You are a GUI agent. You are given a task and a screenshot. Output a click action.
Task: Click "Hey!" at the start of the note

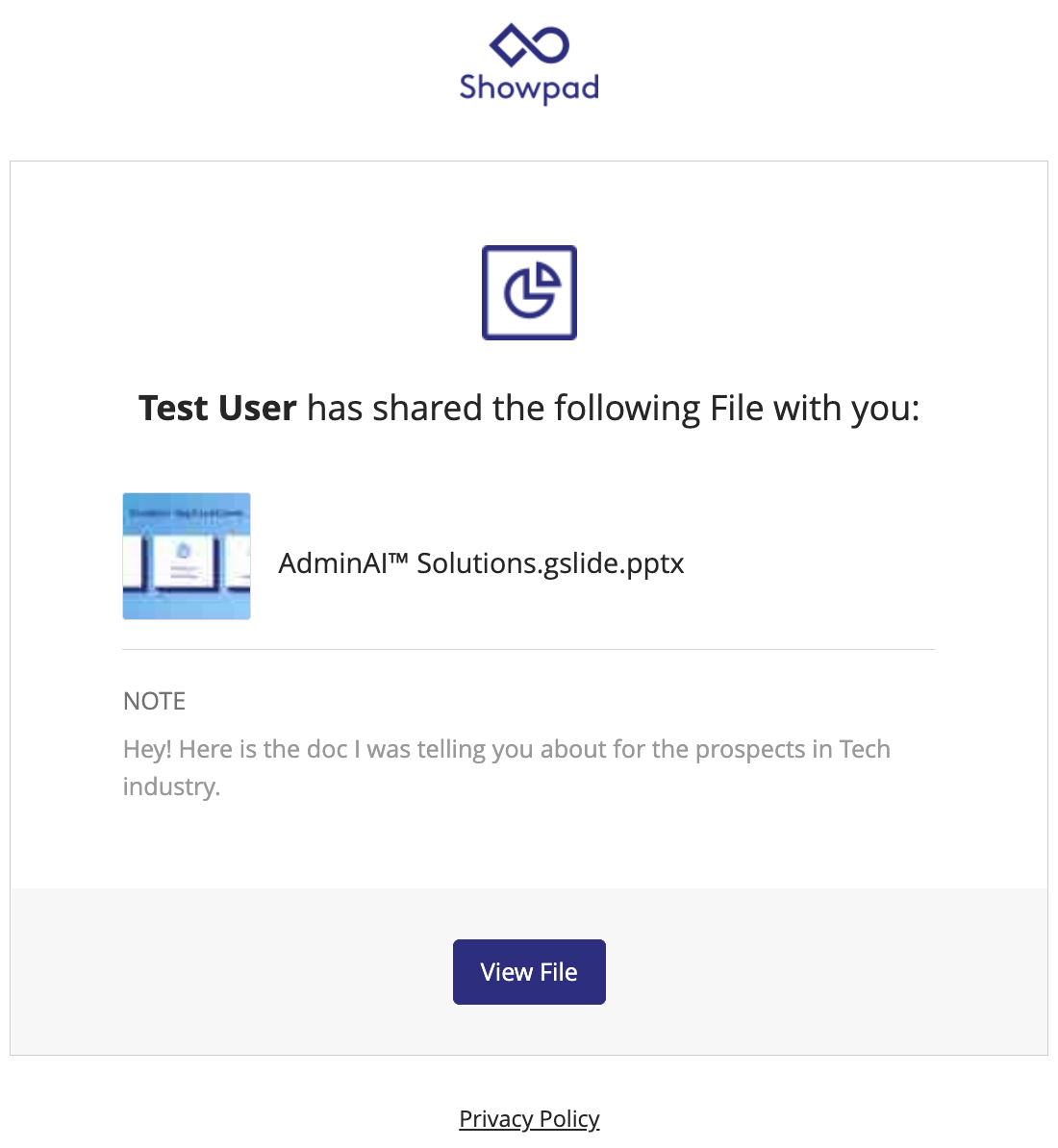147,749
